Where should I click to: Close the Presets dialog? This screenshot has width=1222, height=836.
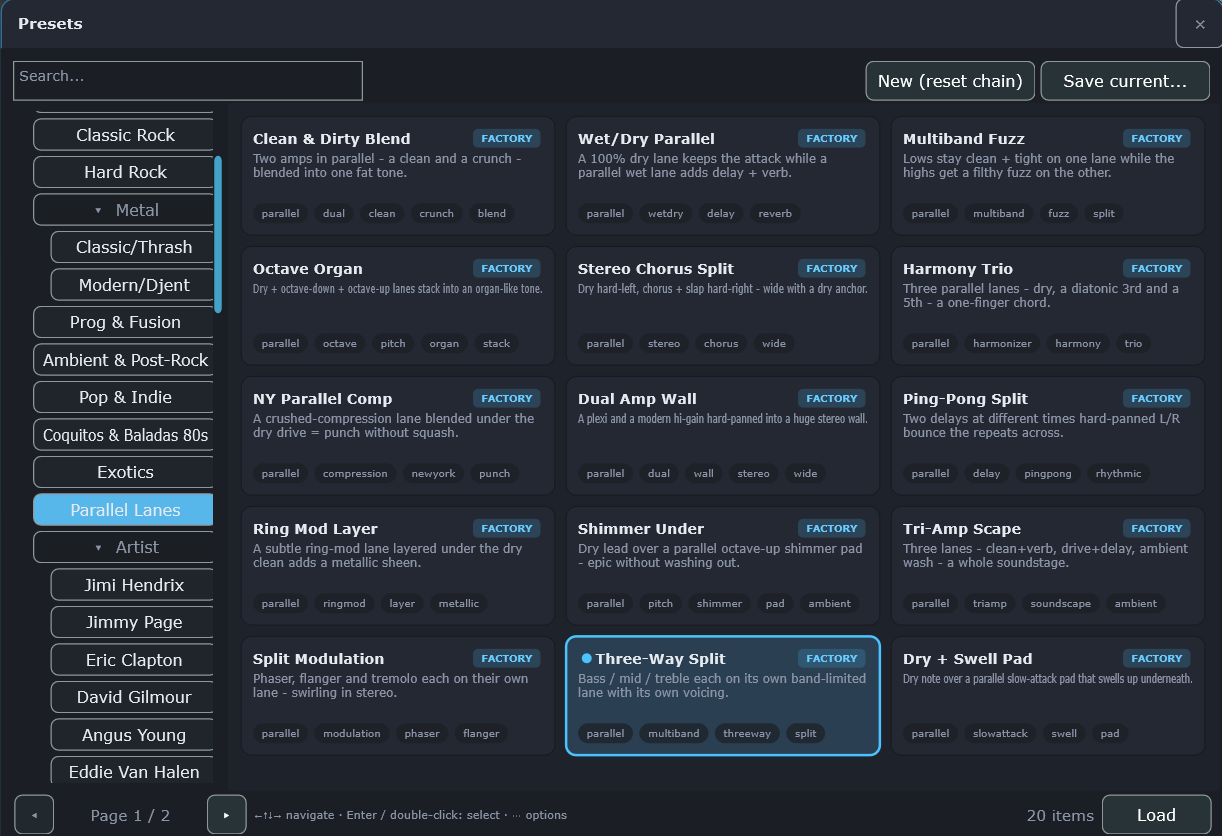[1199, 24]
